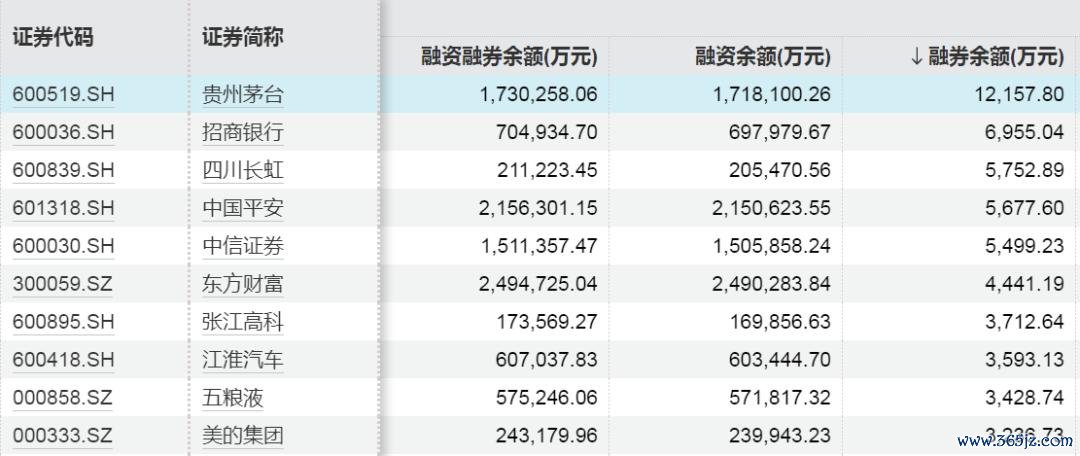Sort by 融资余额(万元) column header
This screenshot has width=1080, height=456.
pos(762,57)
